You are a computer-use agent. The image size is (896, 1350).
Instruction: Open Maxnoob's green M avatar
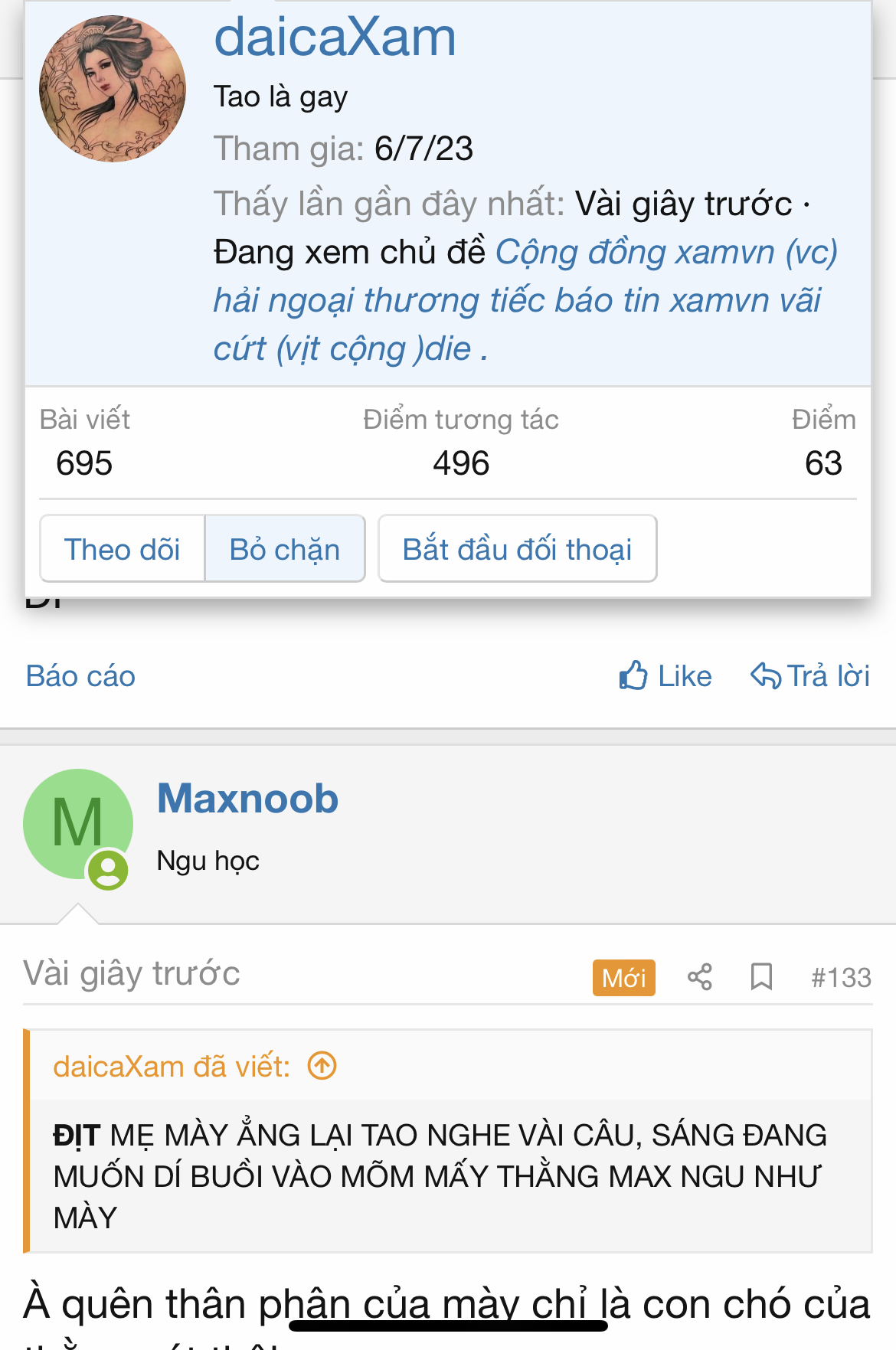pos(77,823)
